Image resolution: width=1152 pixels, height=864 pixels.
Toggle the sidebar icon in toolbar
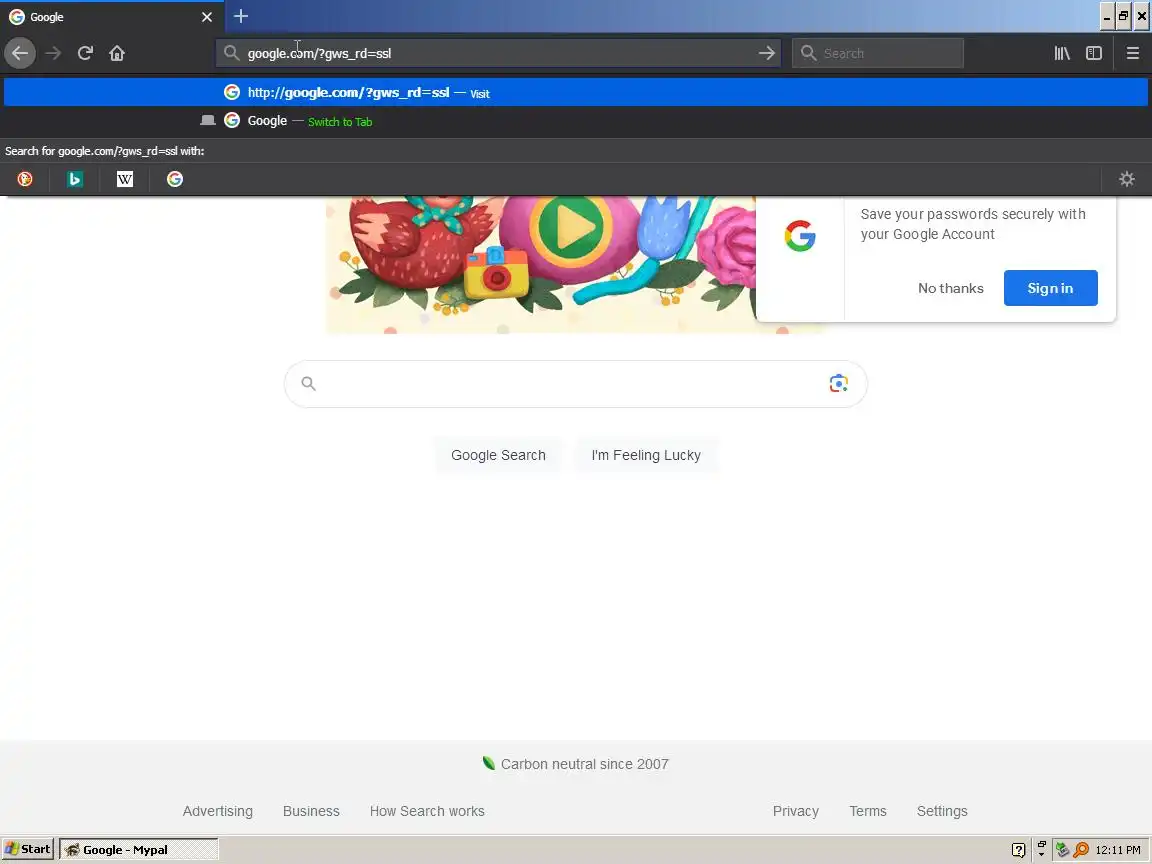(x=1094, y=53)
